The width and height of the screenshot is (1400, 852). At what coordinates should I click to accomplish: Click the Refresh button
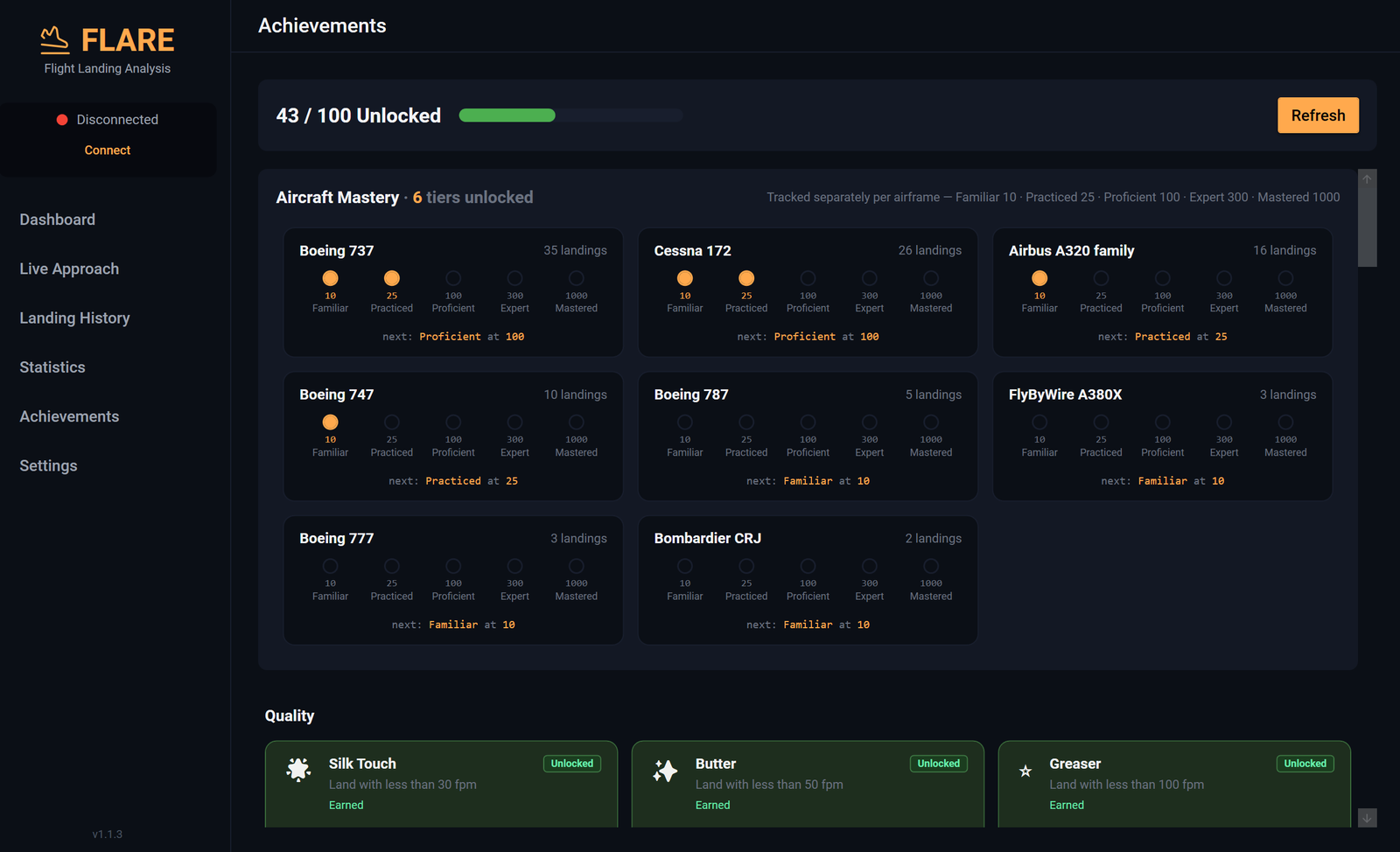[1318, 115]
